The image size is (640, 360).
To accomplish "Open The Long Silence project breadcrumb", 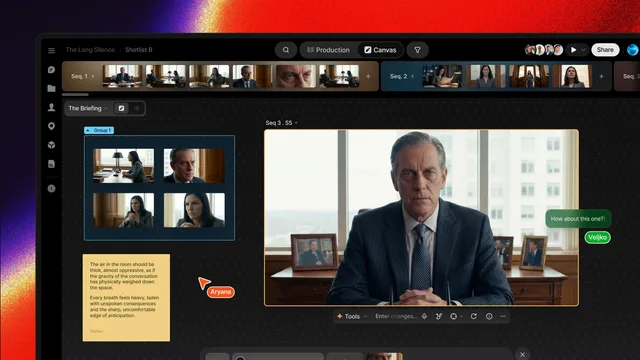I will click(90, 50).
